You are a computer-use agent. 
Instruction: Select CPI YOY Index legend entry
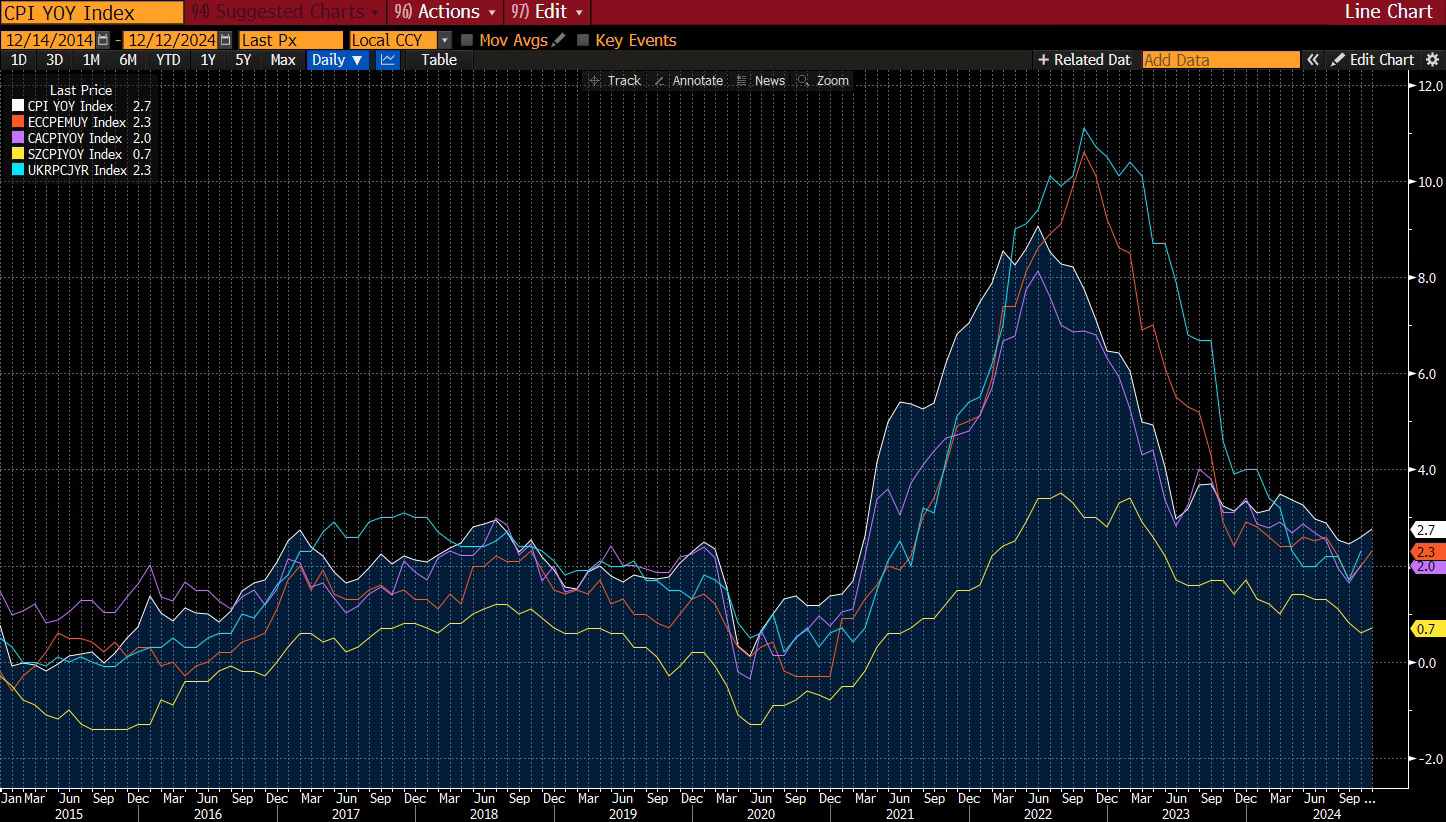(82, 106)
